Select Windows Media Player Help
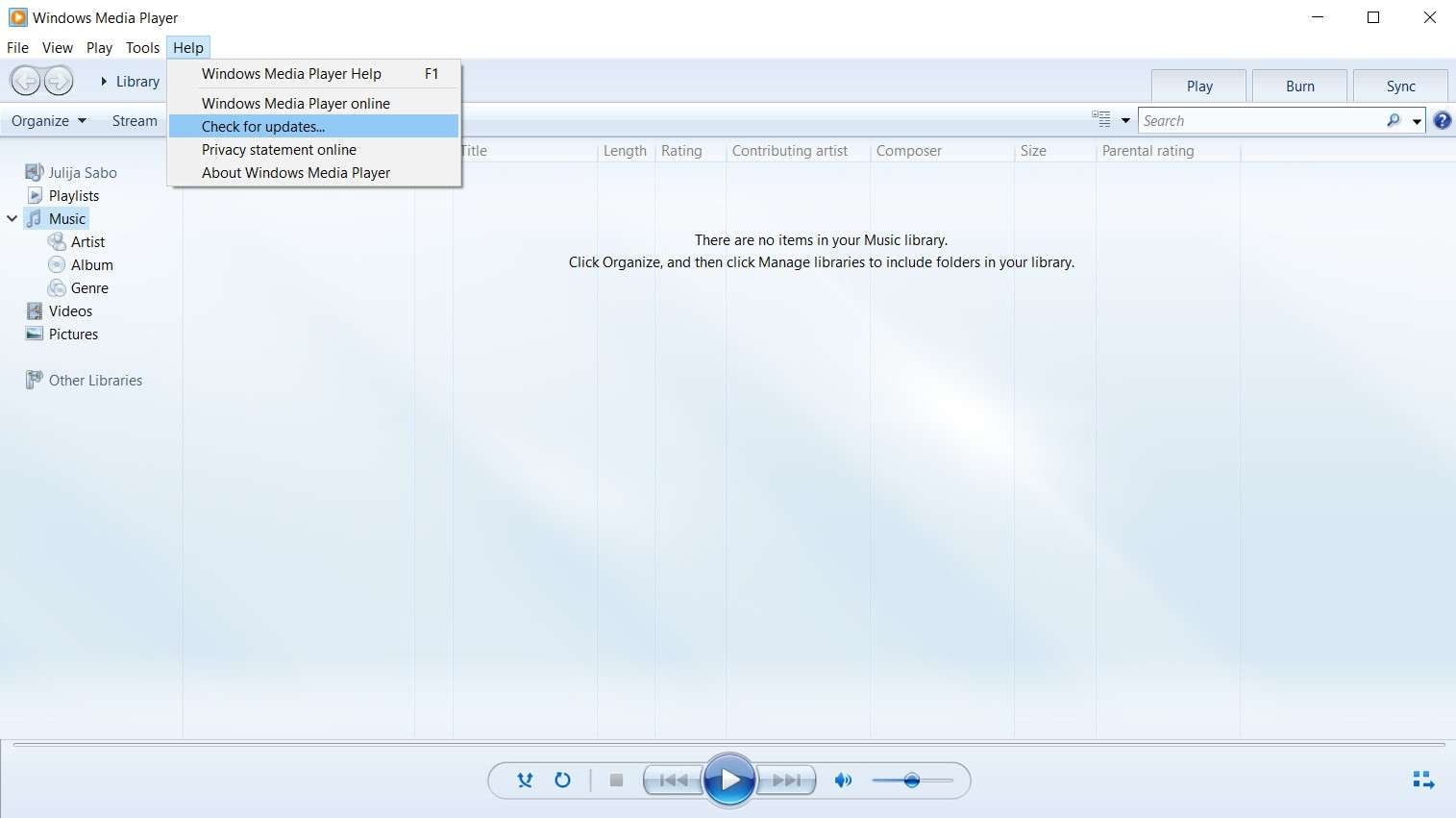Screen dimensions: 1456x818 pos(313,74)
